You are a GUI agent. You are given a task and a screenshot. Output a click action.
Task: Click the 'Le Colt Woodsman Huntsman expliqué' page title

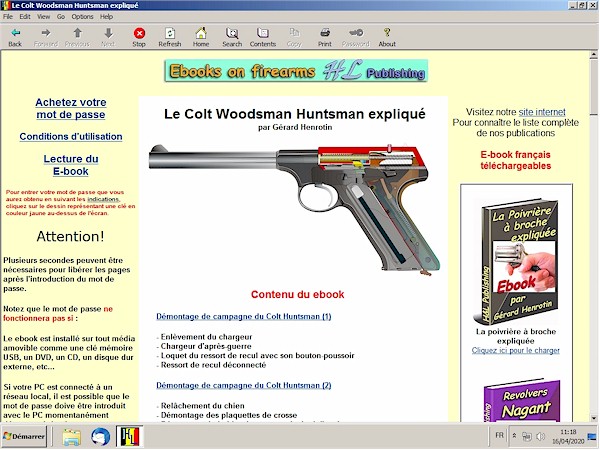(295, 114)
